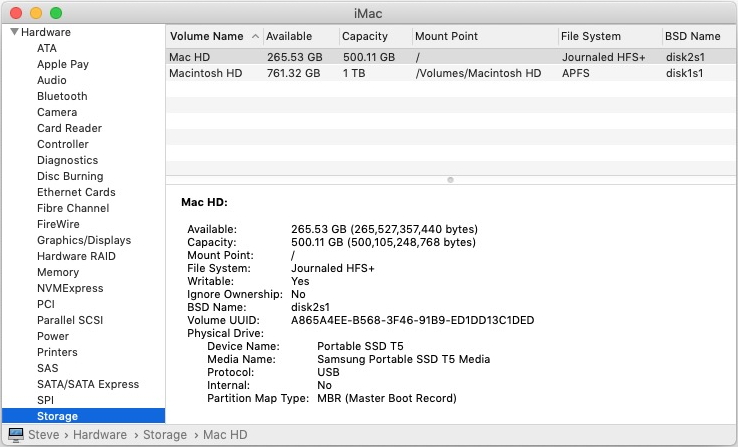Click the computer icon in path bar
The width and height of the screenshot is (738, 447).
click(16, 434)
